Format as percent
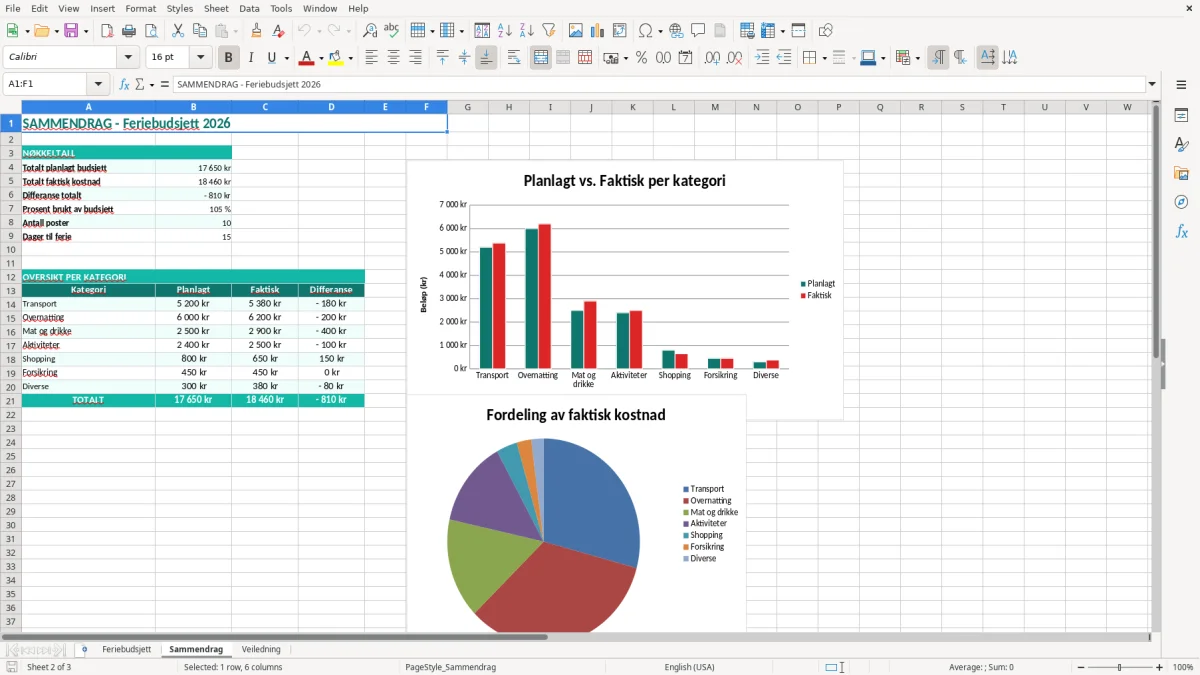The width and height of the screenshot is (1200, 675). [641, 58]
